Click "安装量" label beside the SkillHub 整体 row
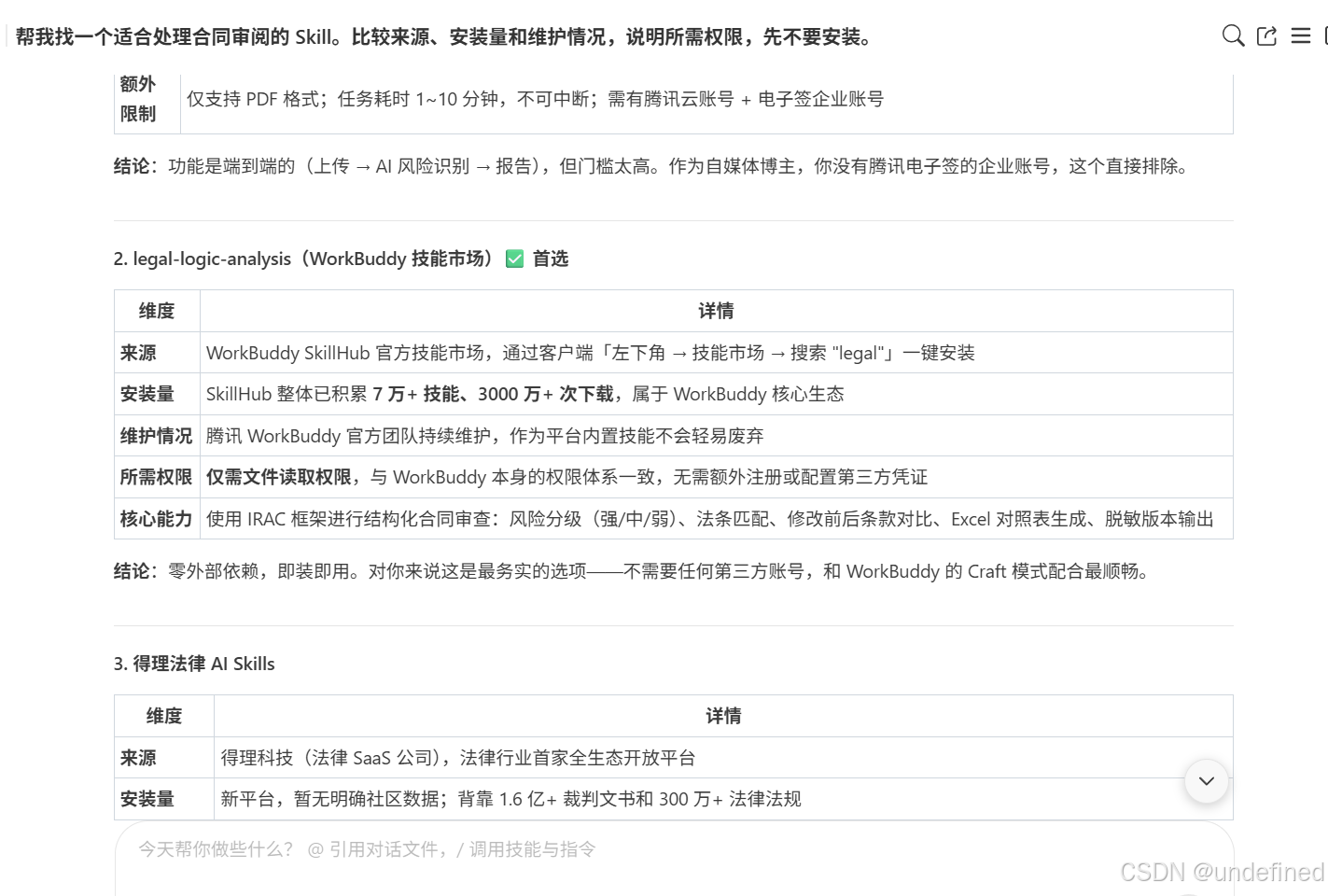Screen dimensions: 1328x896 (157, 394)
